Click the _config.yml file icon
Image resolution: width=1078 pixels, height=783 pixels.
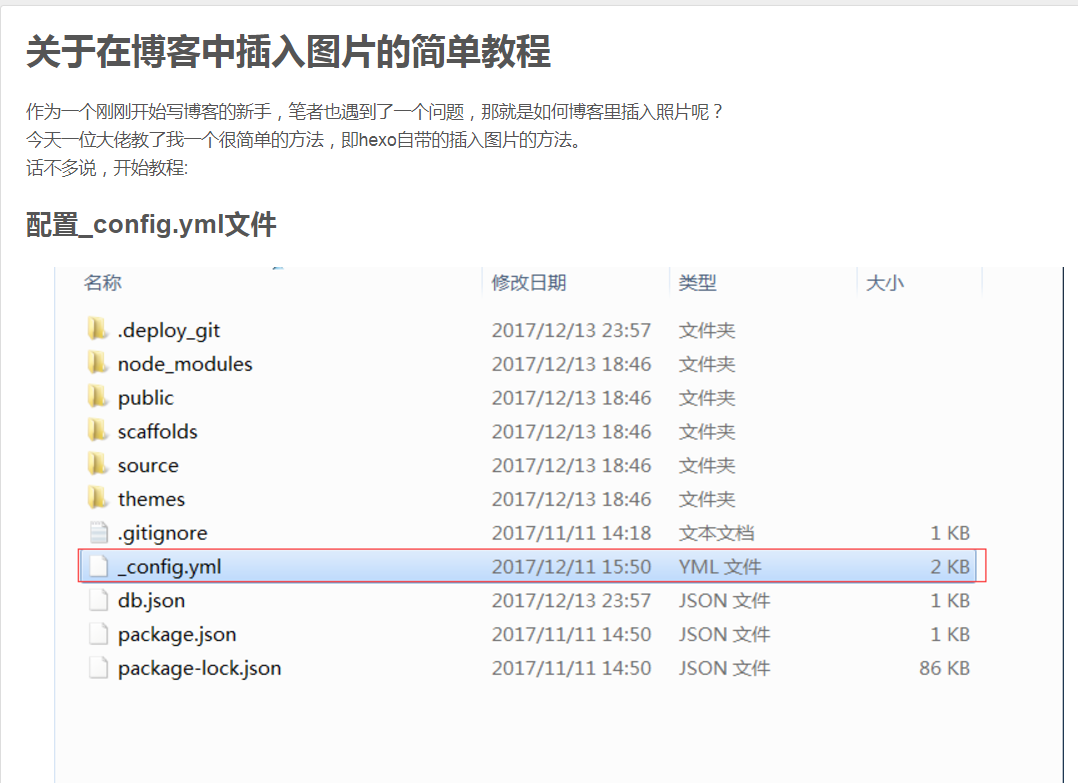(x=99, y=566)
